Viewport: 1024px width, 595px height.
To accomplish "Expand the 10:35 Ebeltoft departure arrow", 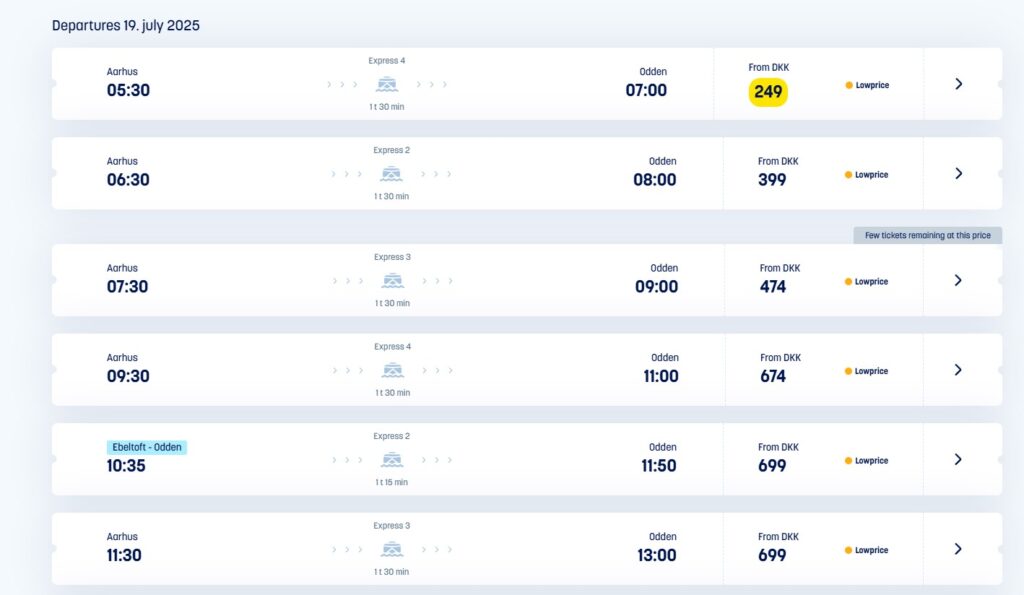I will pyautogui.click(x=958, y=459).
